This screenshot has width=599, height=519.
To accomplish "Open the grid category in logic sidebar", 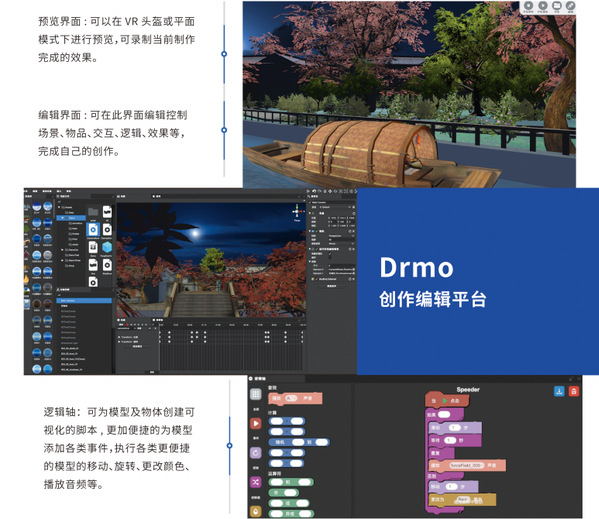I will [256, 395].
